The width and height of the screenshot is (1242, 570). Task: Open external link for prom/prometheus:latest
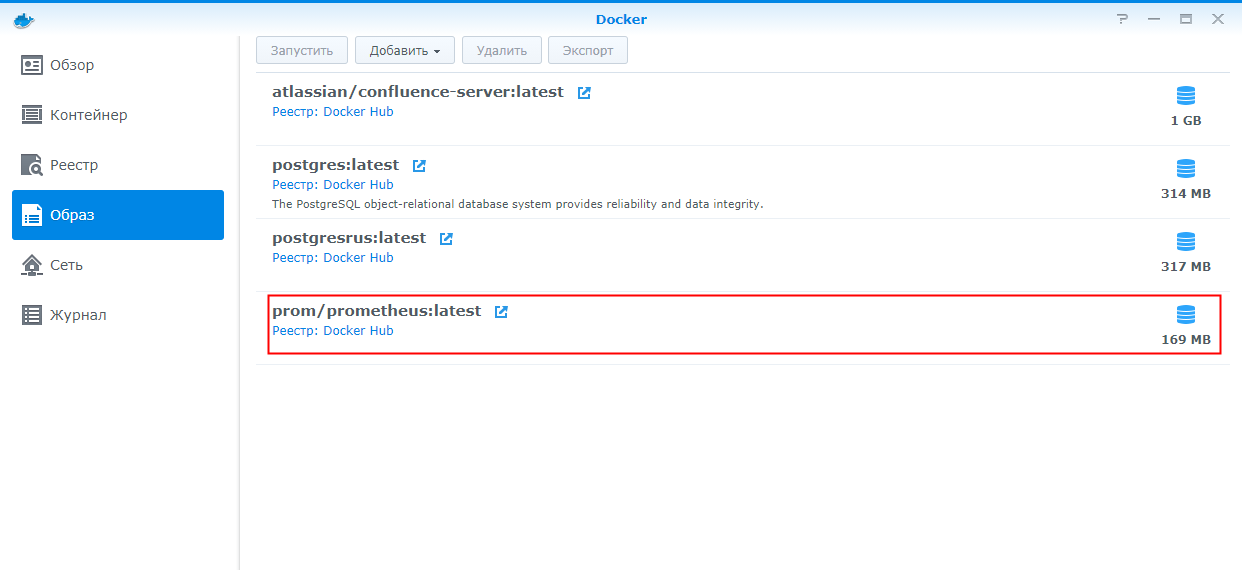[501, 312]
